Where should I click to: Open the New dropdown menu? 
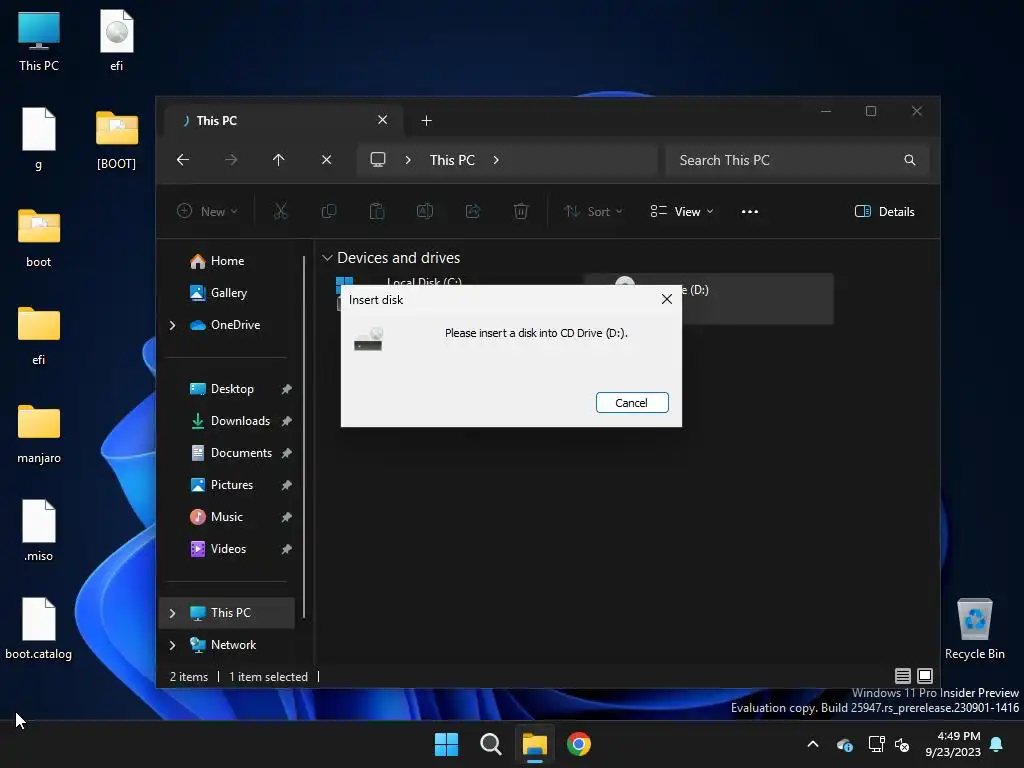click(x=207, y=211)
